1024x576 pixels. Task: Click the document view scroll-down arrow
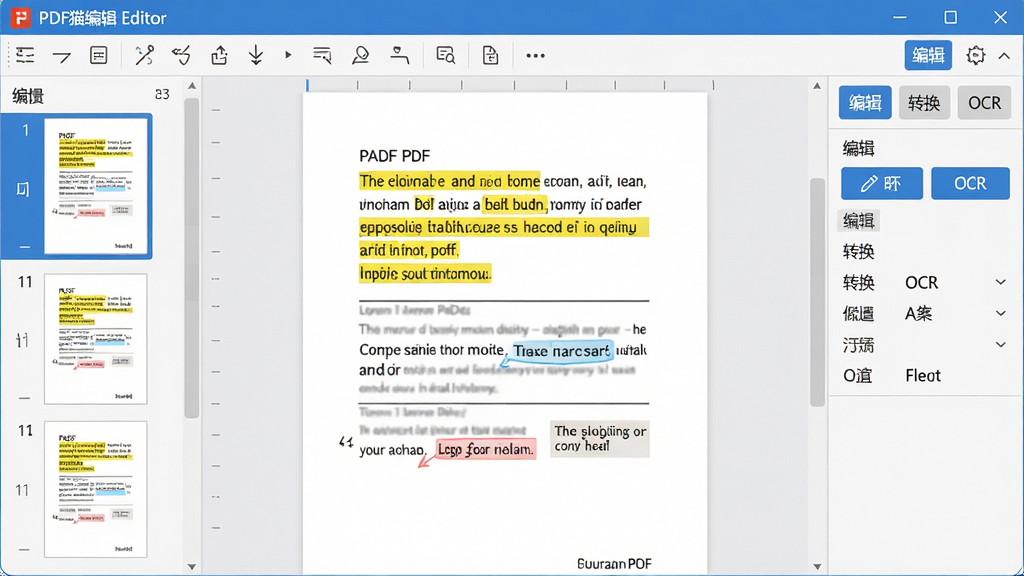click(x=817, y=566)
